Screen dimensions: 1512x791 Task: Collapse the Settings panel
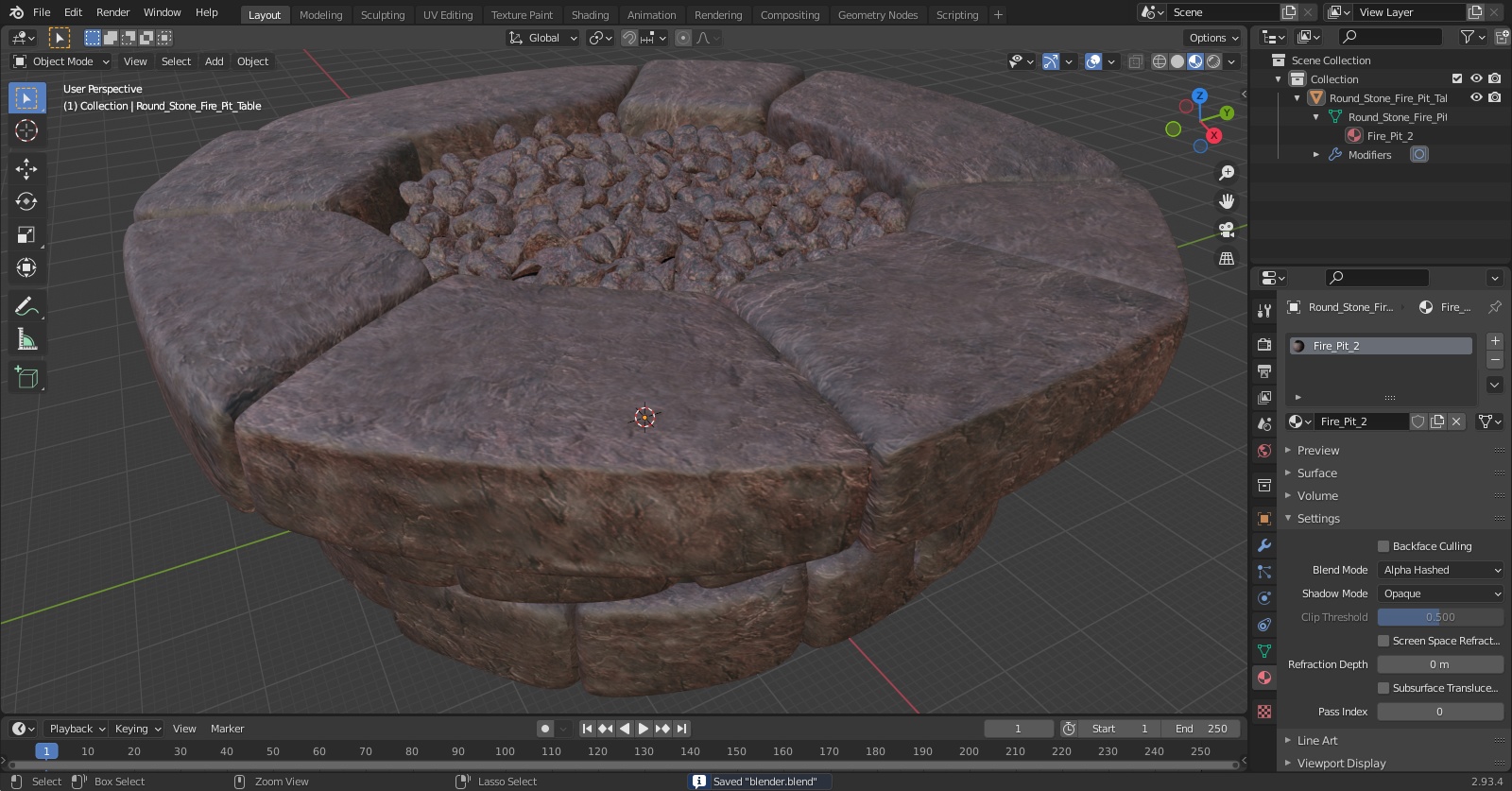(x=1318, y=519)
